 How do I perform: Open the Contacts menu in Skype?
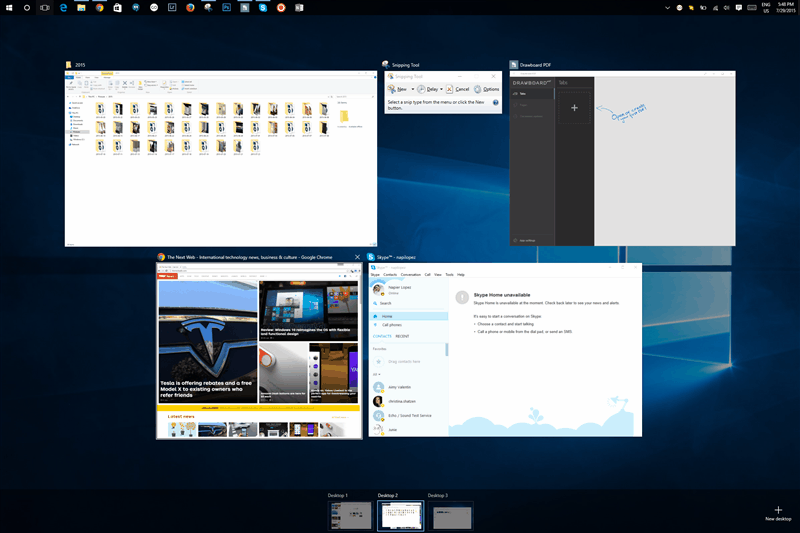click(x=390, y=274)
